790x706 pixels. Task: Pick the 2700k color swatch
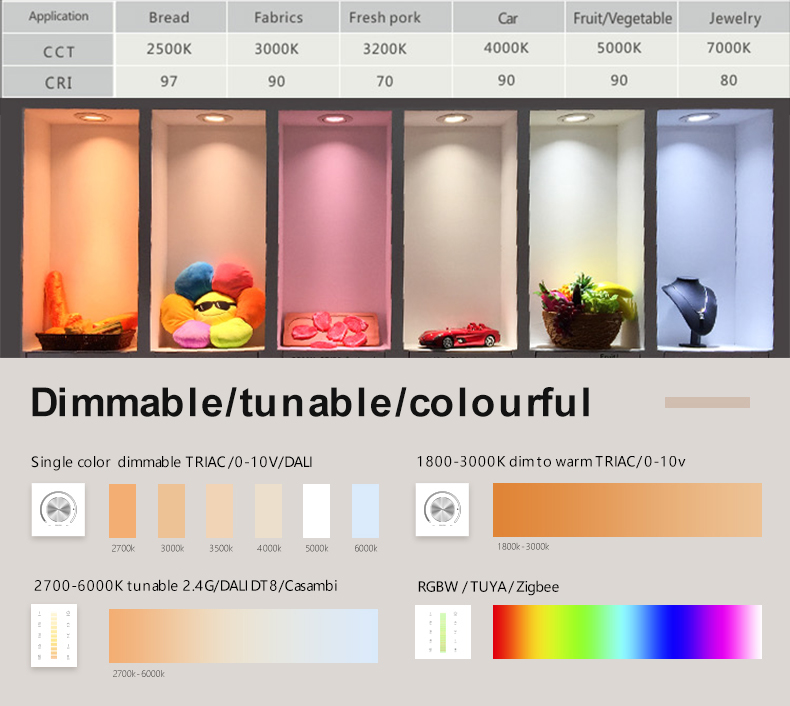coord(122,511)
